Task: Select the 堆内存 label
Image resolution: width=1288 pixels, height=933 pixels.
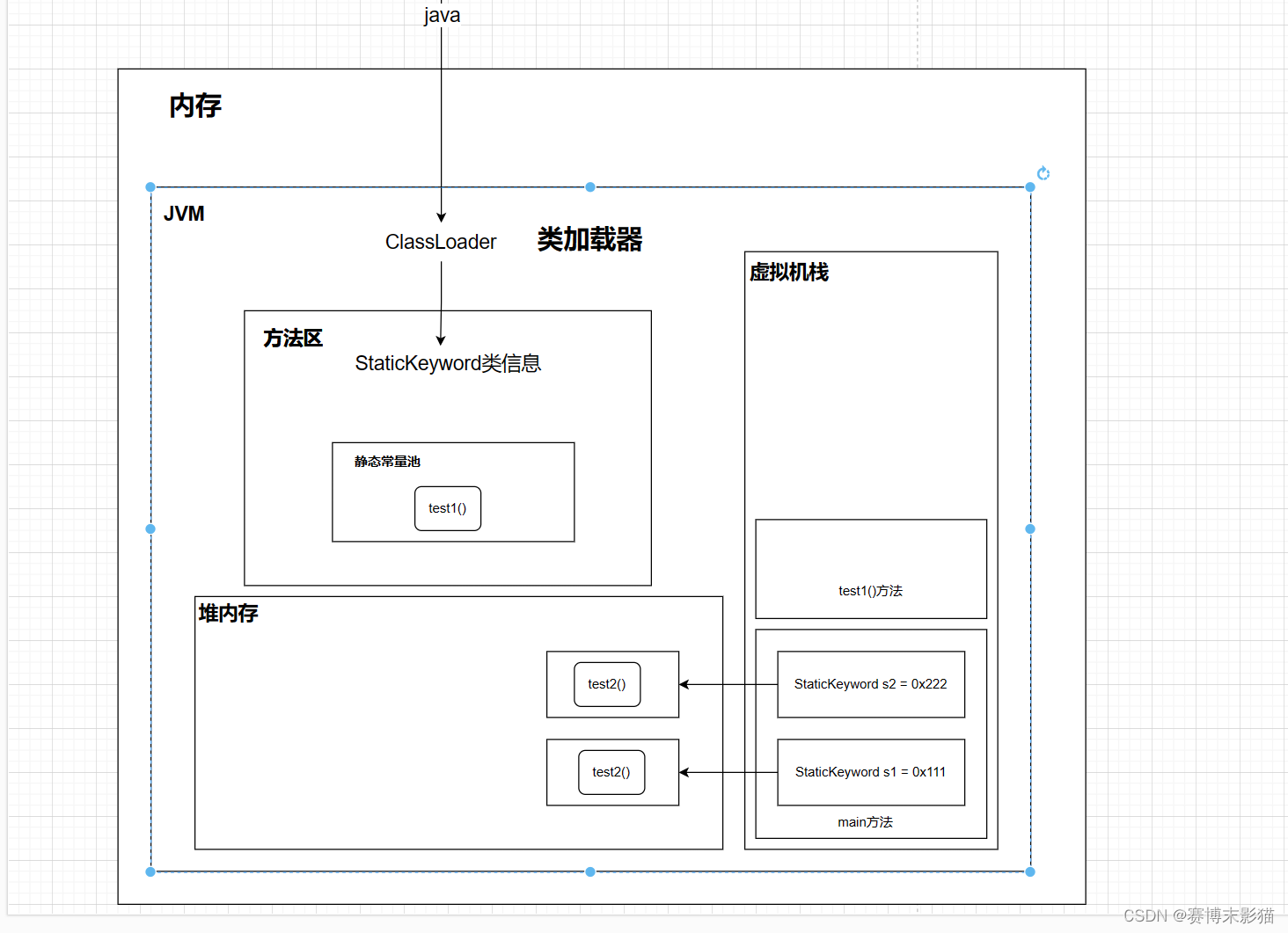Action: coord(228,613)
